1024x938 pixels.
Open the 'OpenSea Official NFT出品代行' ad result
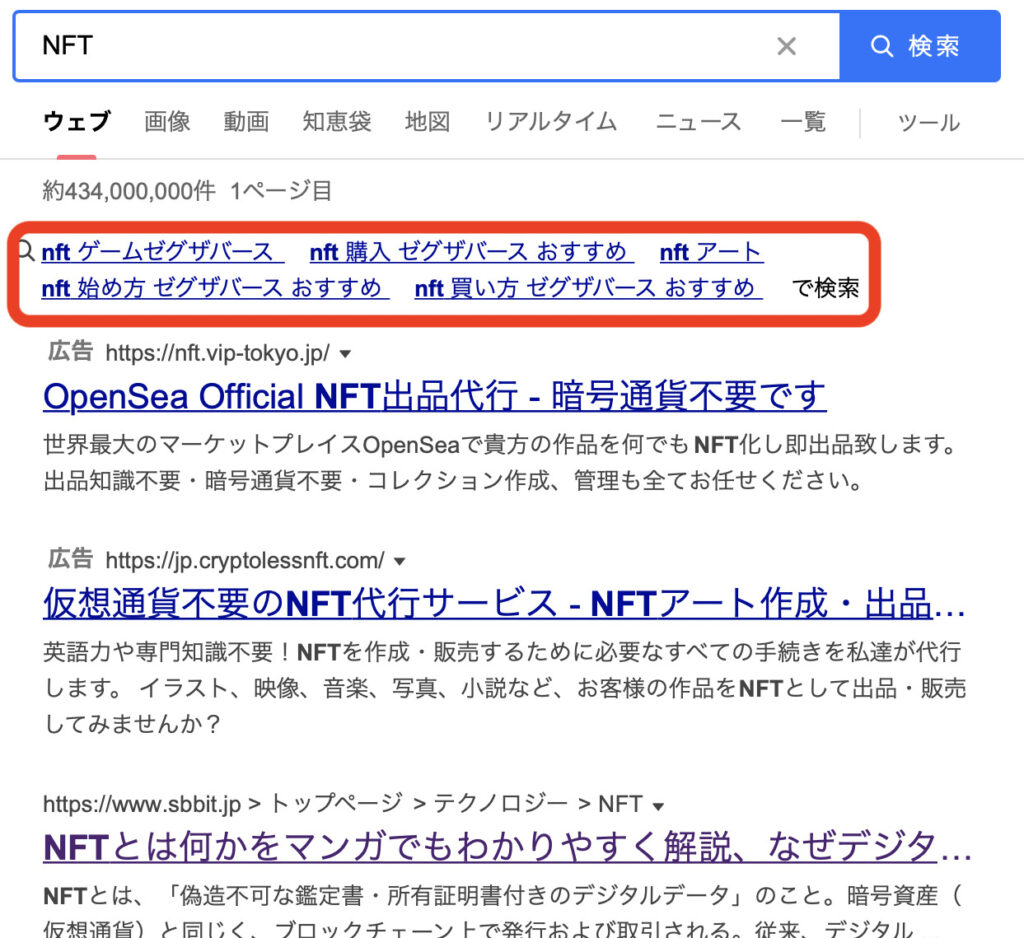click(435, 396)
